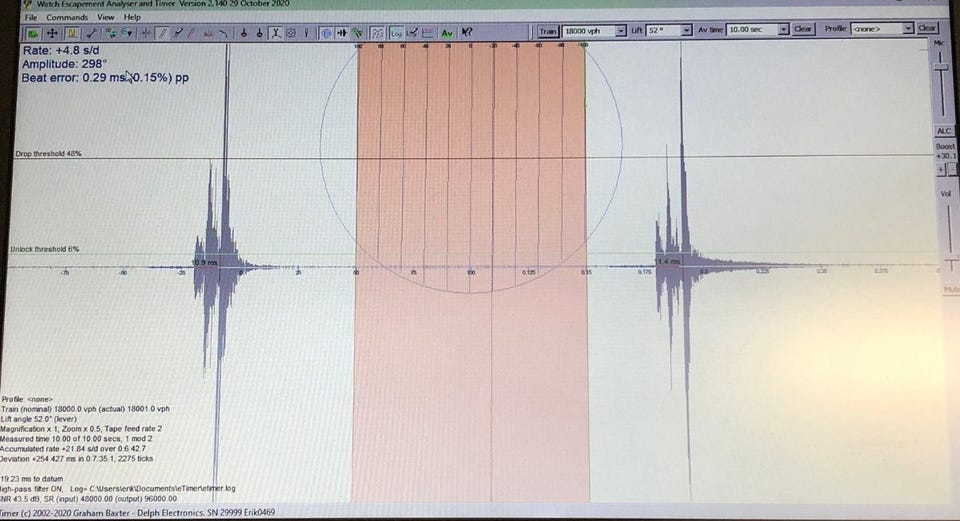Toggle the wavy trace display icon

[378, 33]
